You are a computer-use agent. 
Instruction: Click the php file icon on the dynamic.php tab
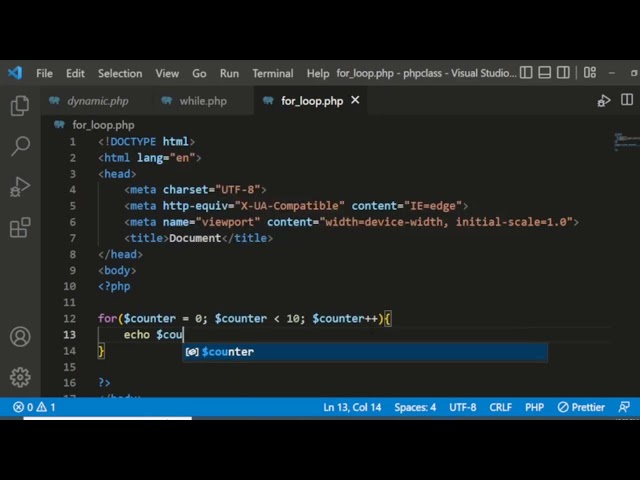54,100
